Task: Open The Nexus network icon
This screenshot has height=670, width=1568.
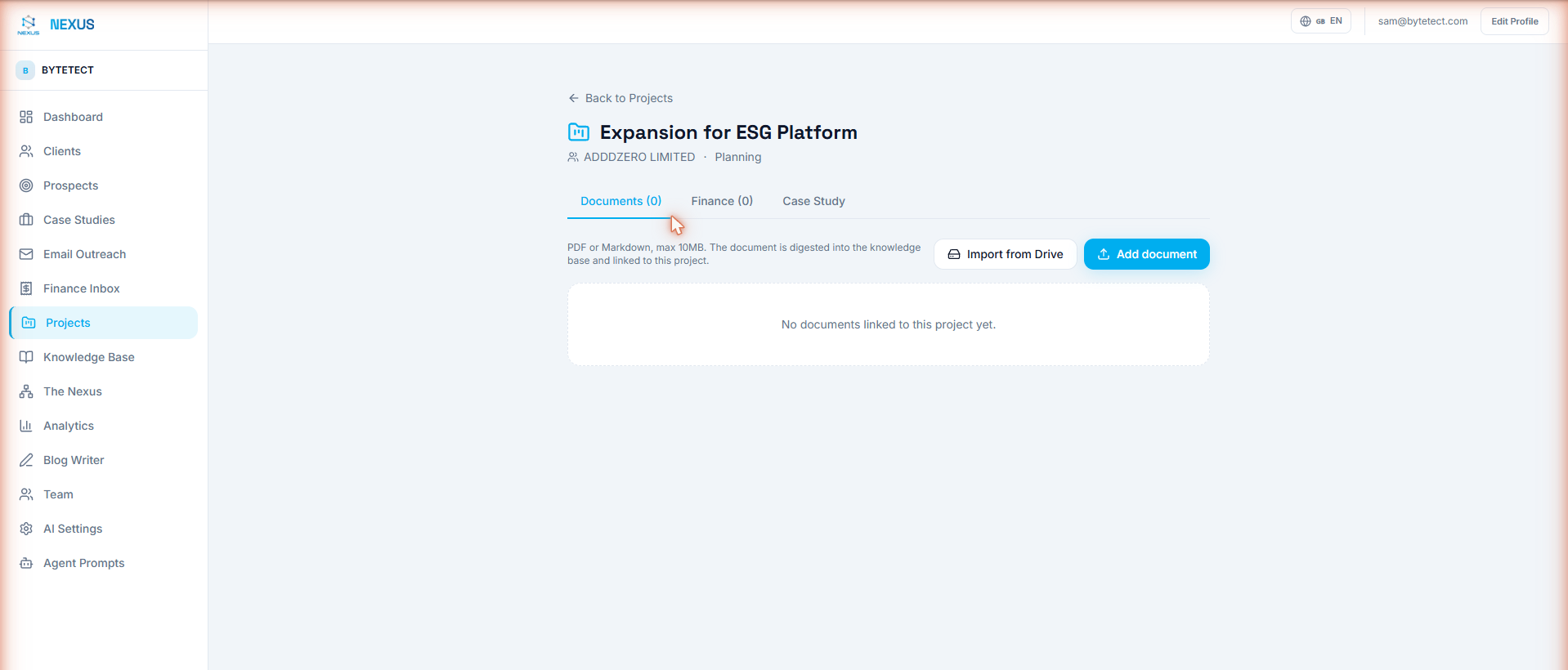Action: (26, 391)
